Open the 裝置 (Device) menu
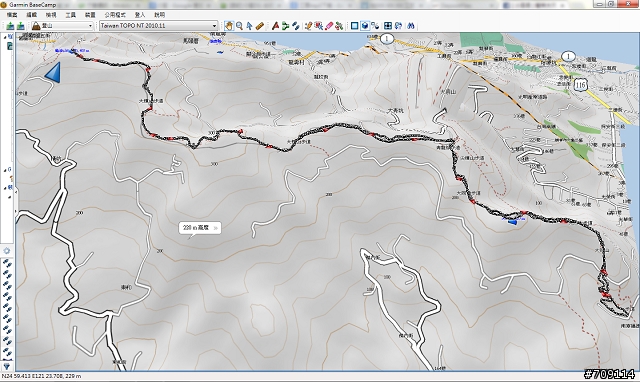Image resolution: width=640 pixels, height=382 pixels. coord(90,15)
